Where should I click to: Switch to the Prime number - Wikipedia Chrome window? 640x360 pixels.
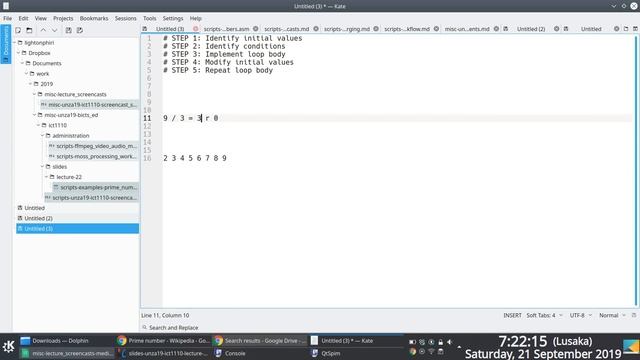coord(163,340)
